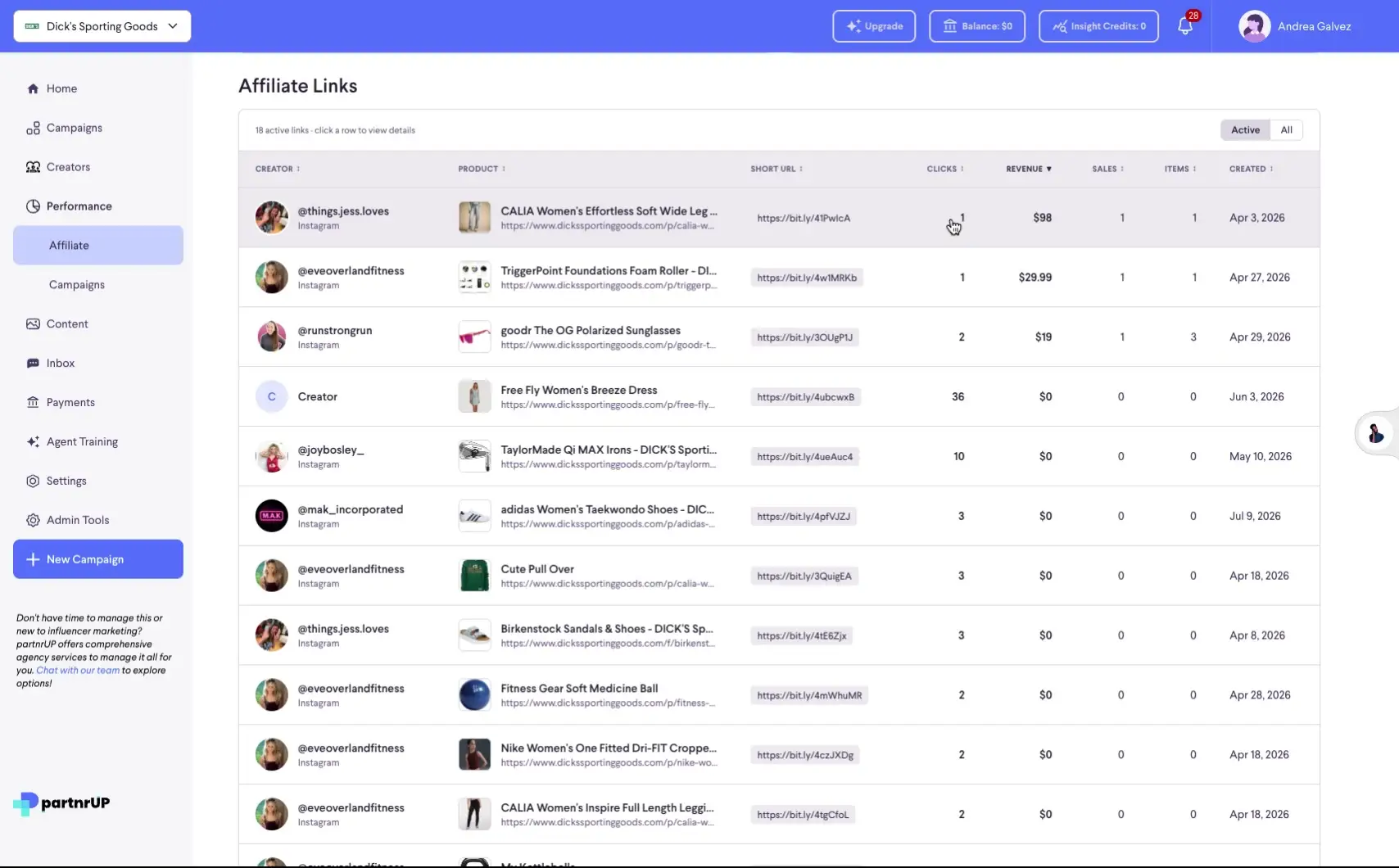This screenshot has height=868, width=1399.
Task: Switch filter to All links
Action: point(1286,130)
